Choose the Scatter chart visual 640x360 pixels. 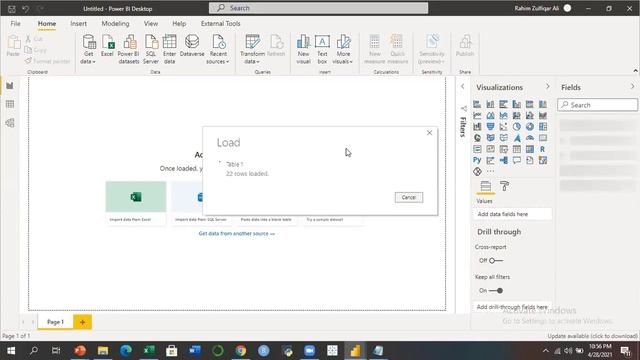(503, 127)
